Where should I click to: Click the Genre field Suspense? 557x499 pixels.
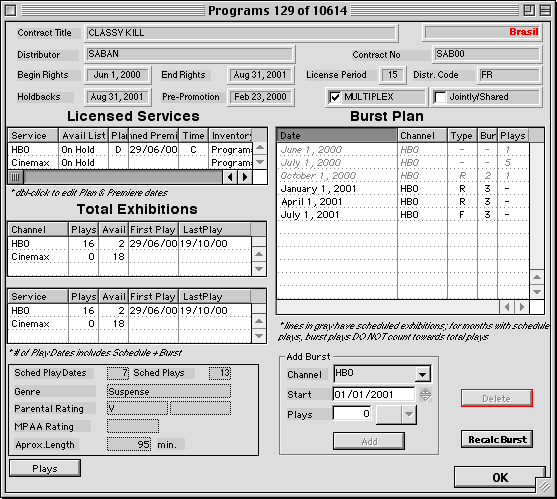pos(169,391)
